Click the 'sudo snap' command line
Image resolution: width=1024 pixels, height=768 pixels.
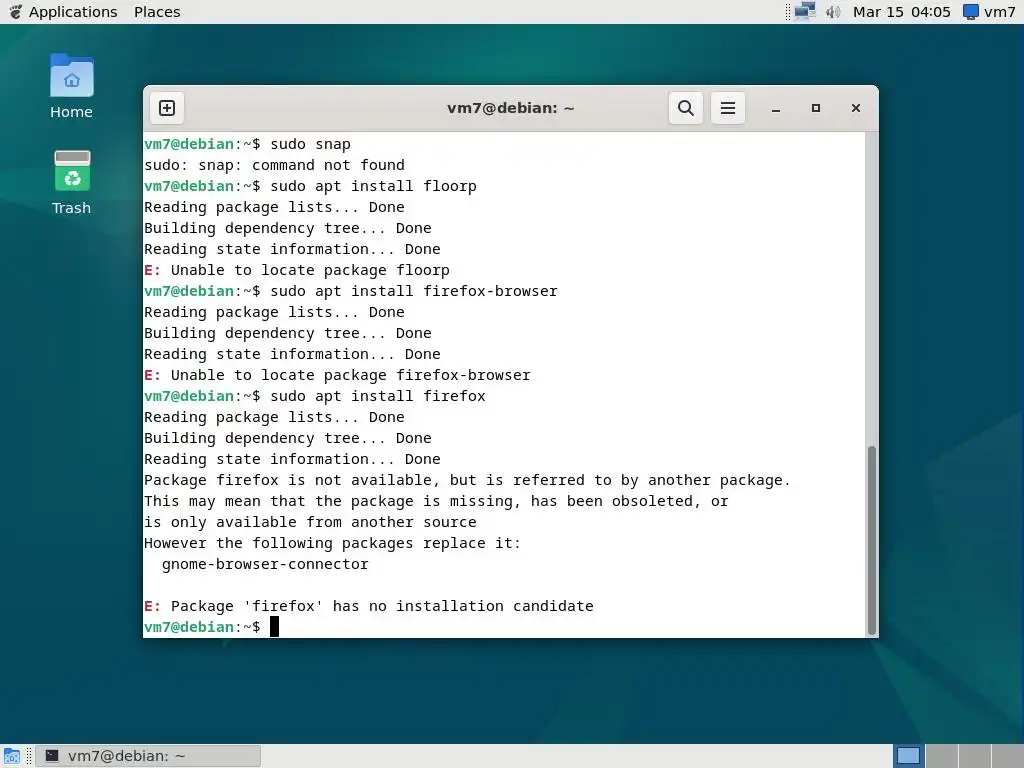click(x=310, y=144)
